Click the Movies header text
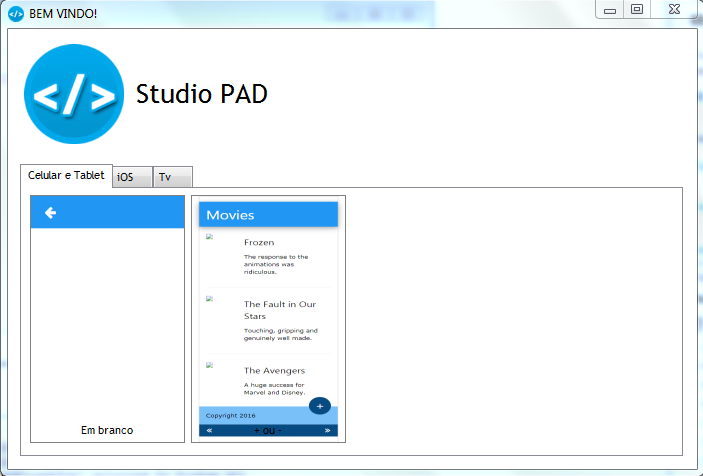The height and width of the screenshot is (476, 703). (230, 215)
